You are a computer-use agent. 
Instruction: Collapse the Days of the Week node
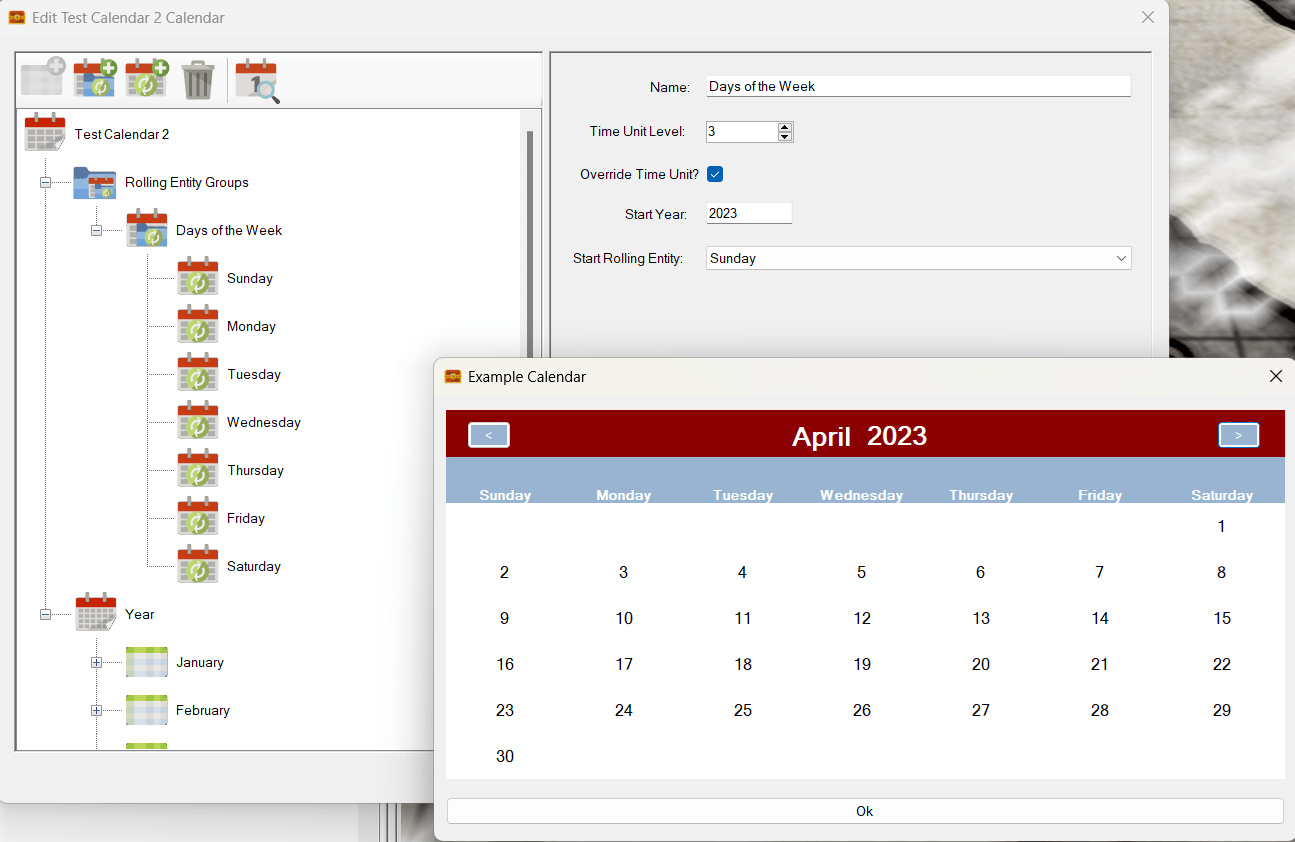(x=97, y=230)
